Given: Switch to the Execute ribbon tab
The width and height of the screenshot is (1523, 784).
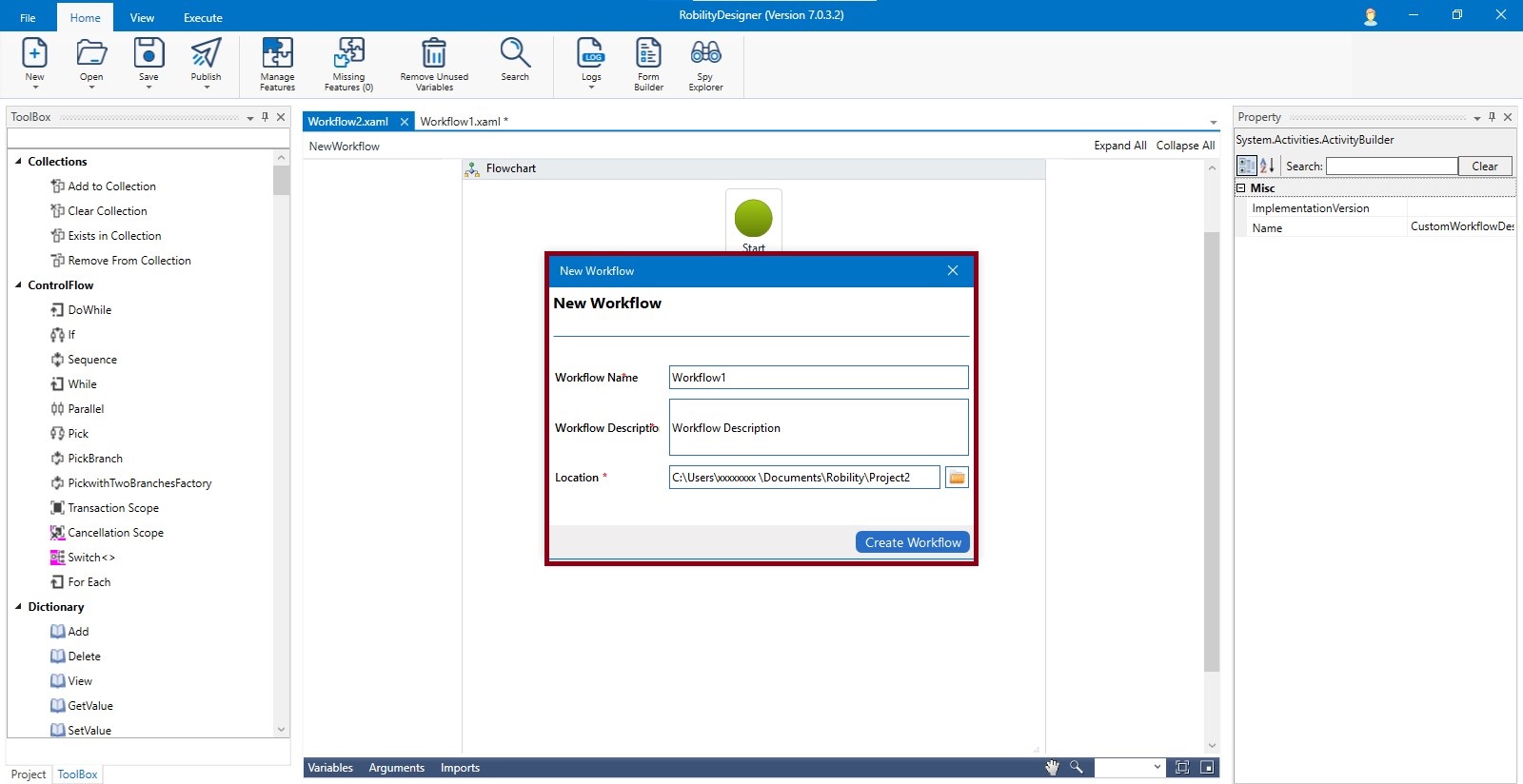Looking at the screenshot, I should point(203,18).
